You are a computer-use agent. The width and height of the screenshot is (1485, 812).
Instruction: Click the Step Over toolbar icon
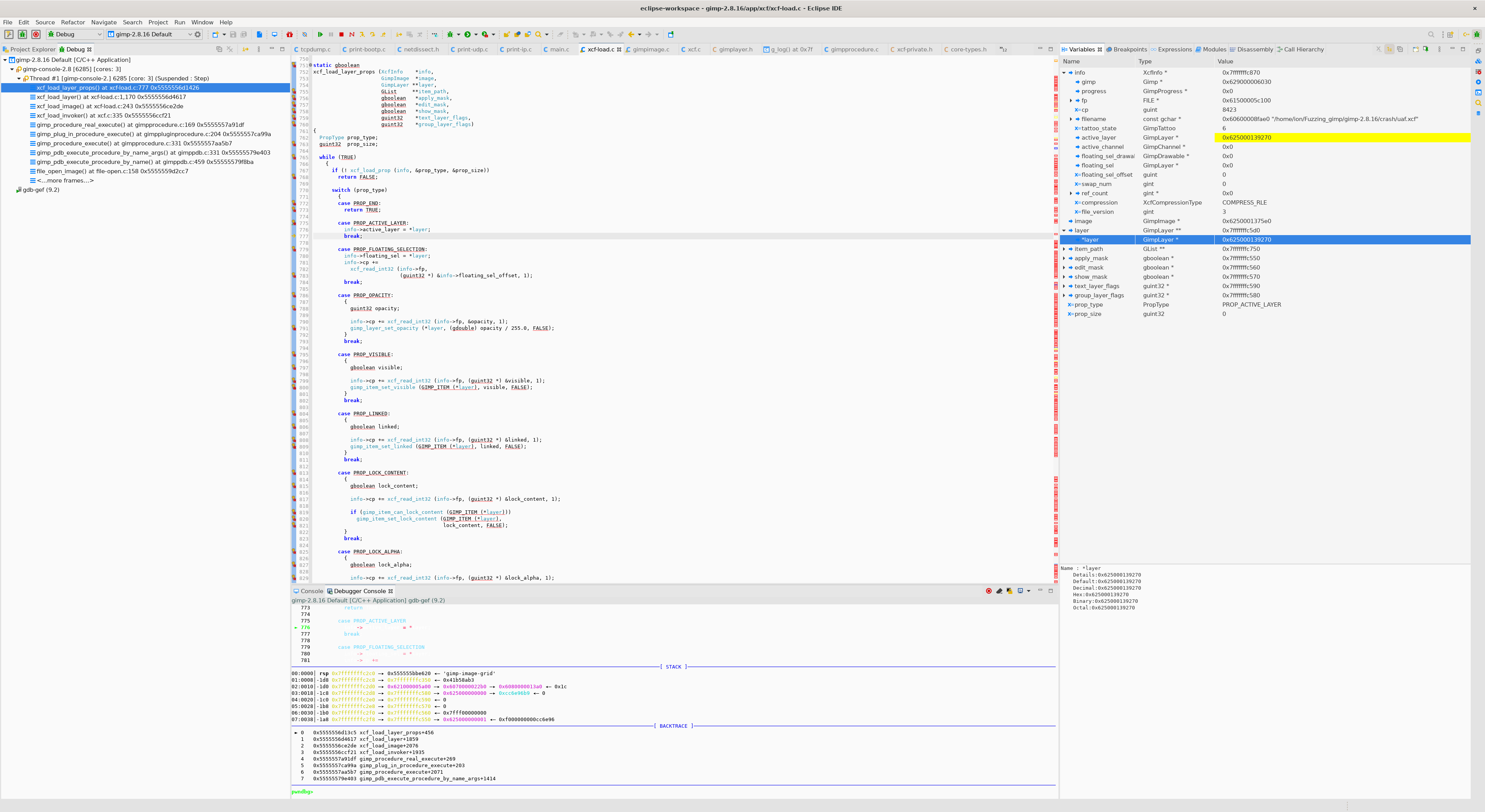click(372, 34)
